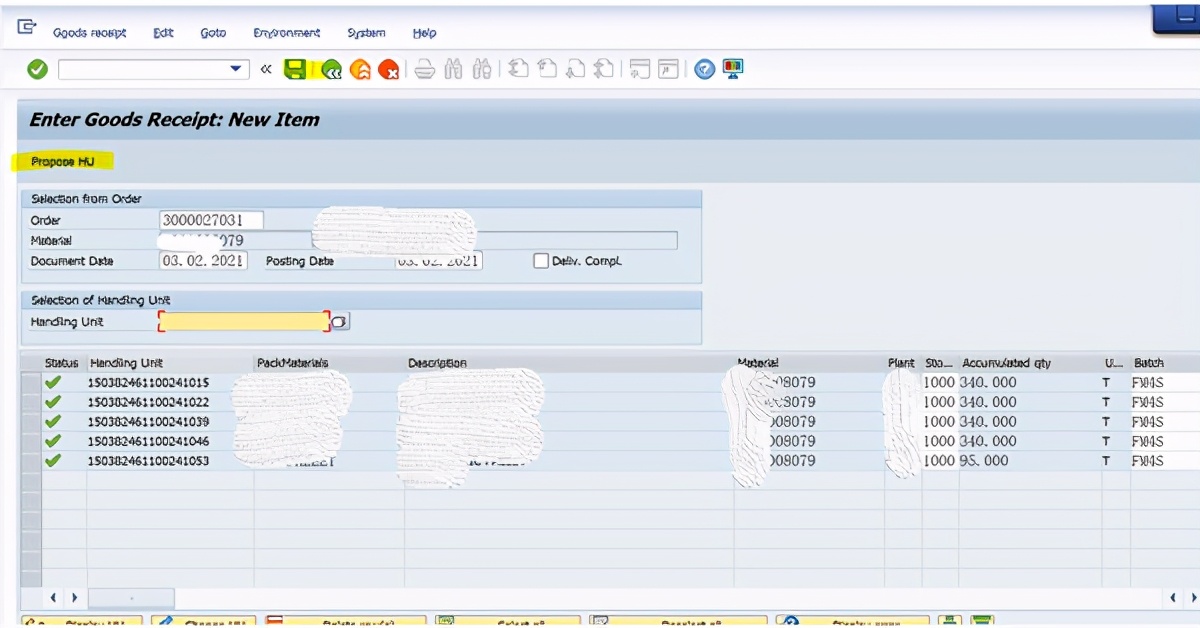Image resolution: width=1200 pixels, height=628 pixels.
Task: Click the green Back icon
Action: pyautogui.click(x=330, y=70)
